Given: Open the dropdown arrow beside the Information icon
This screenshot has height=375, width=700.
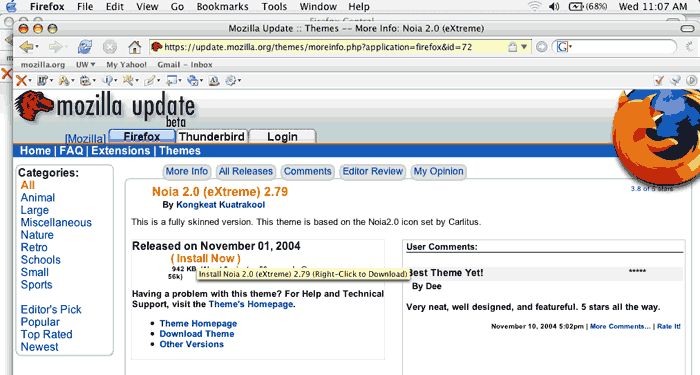Looking at the screenshot, I should tap(116, 81).
